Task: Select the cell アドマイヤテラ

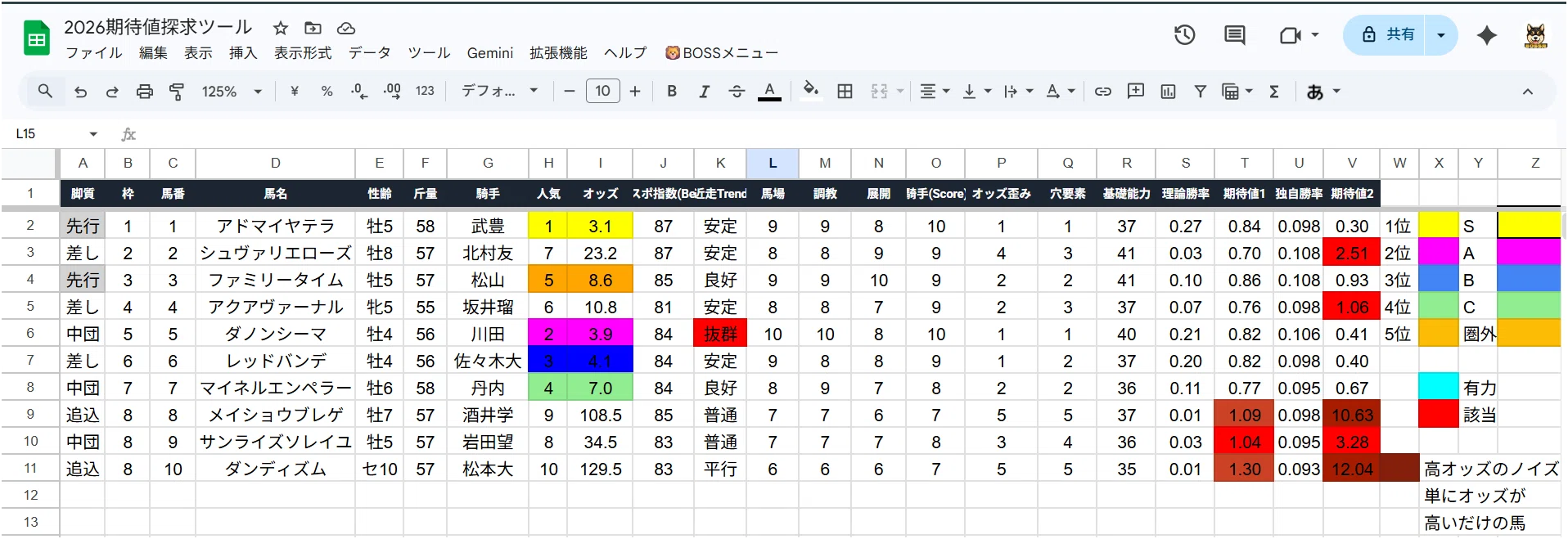Action: (x=275, y=226)
